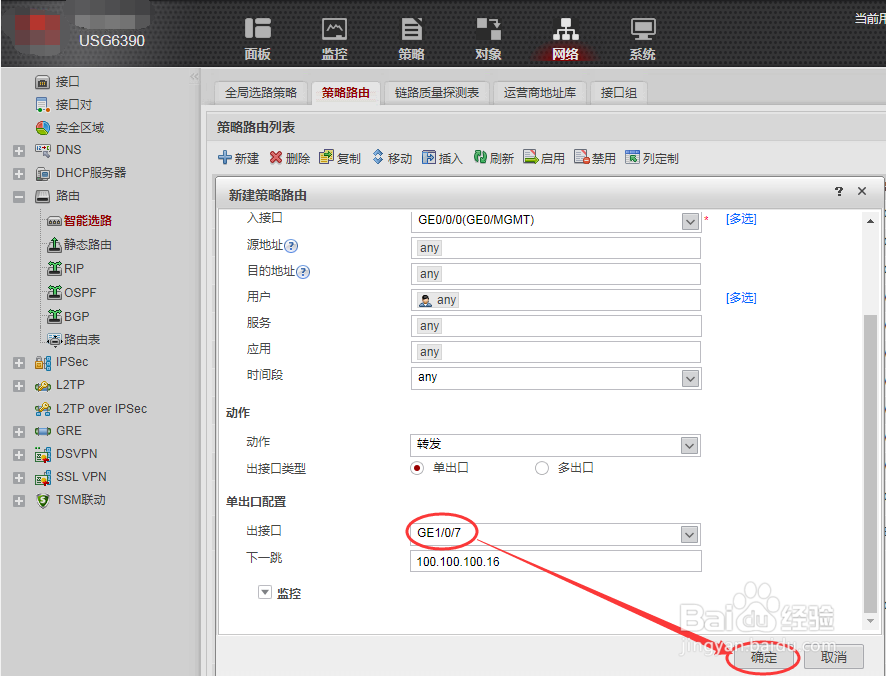
Task: Select BGP in the tree
Action: [77, 317]
